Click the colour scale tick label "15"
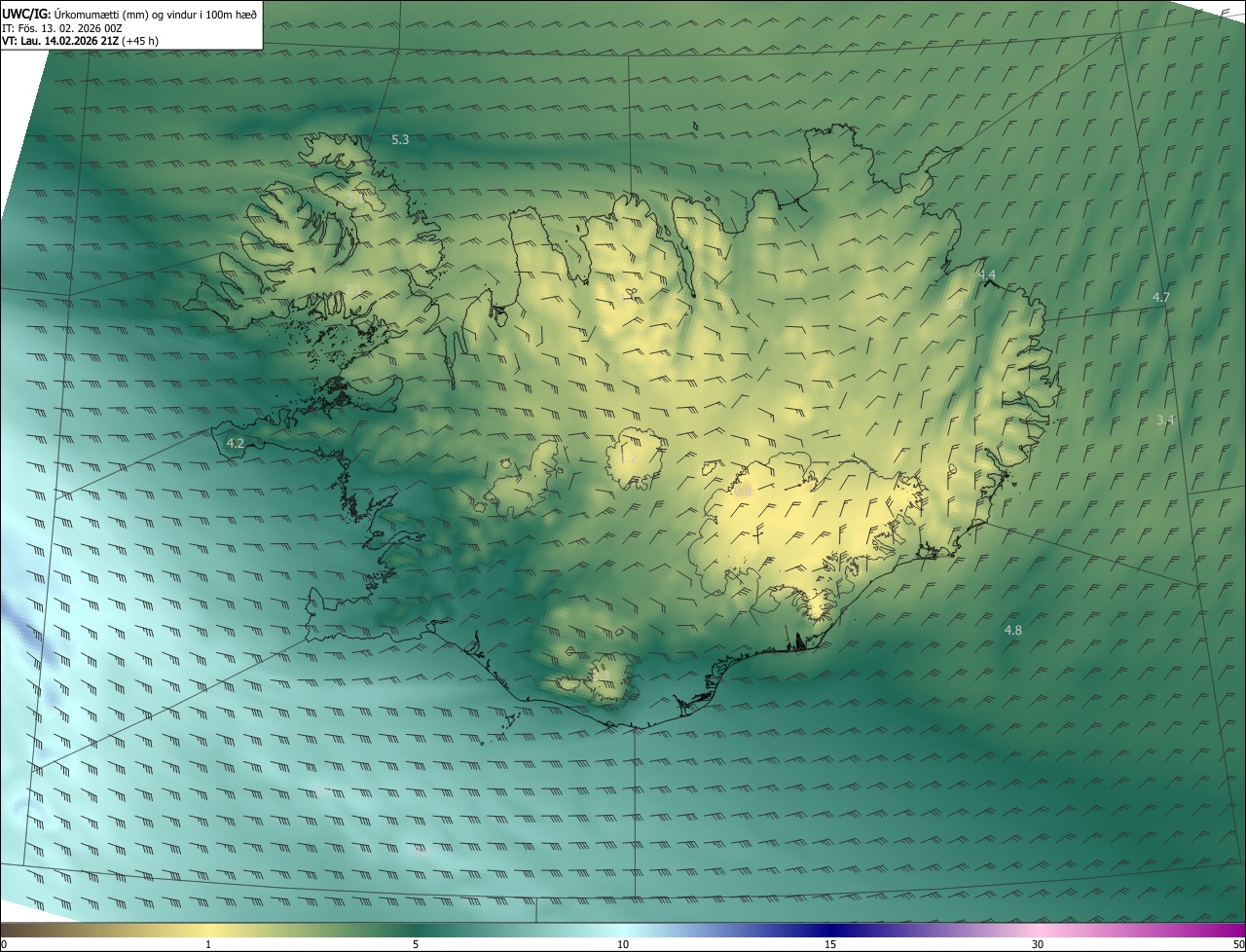 pyautogui.click(x=830, y=944)
